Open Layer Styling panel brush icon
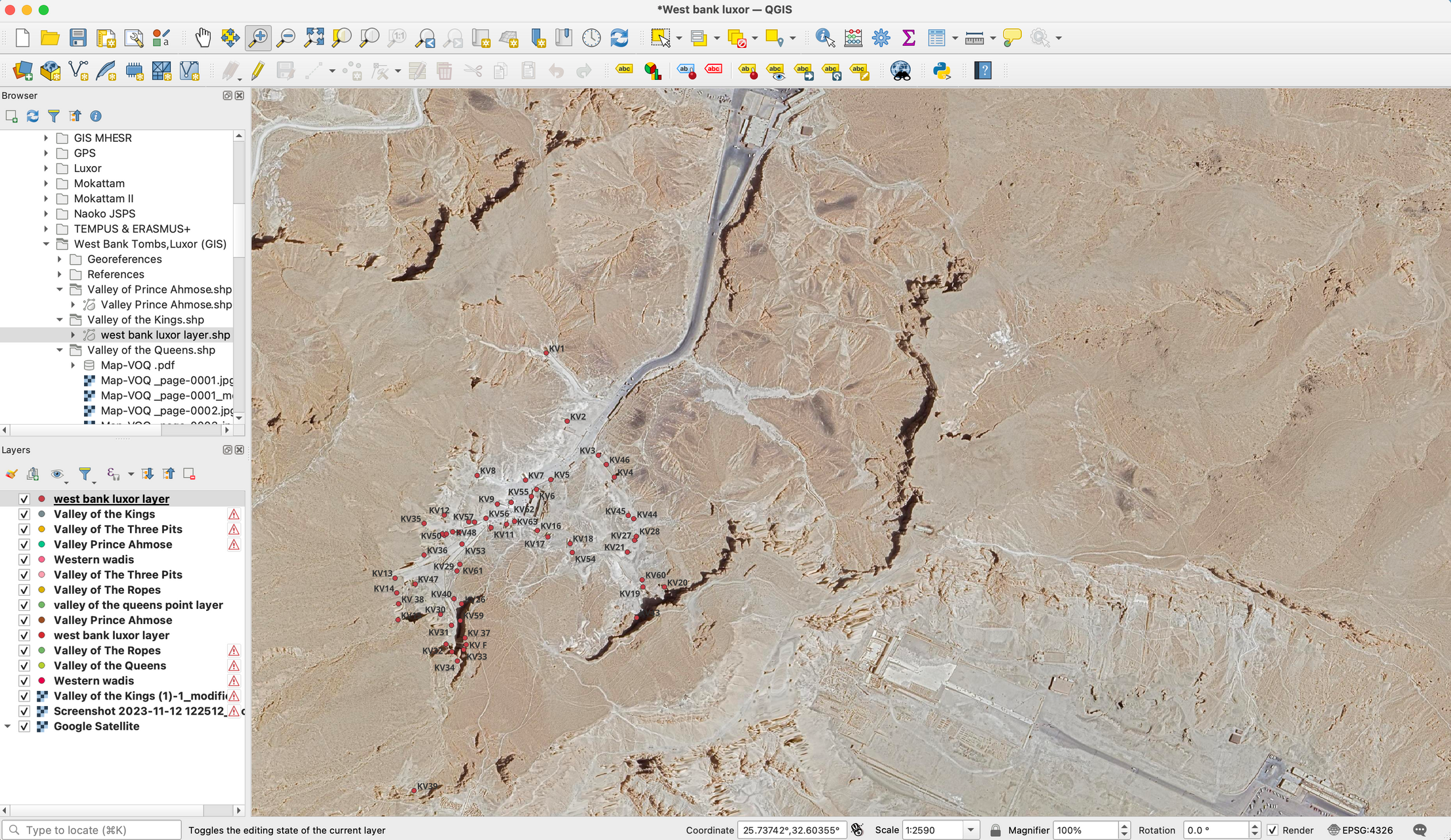The height and width of the screenshot is (840, 1451). point(11,474)
